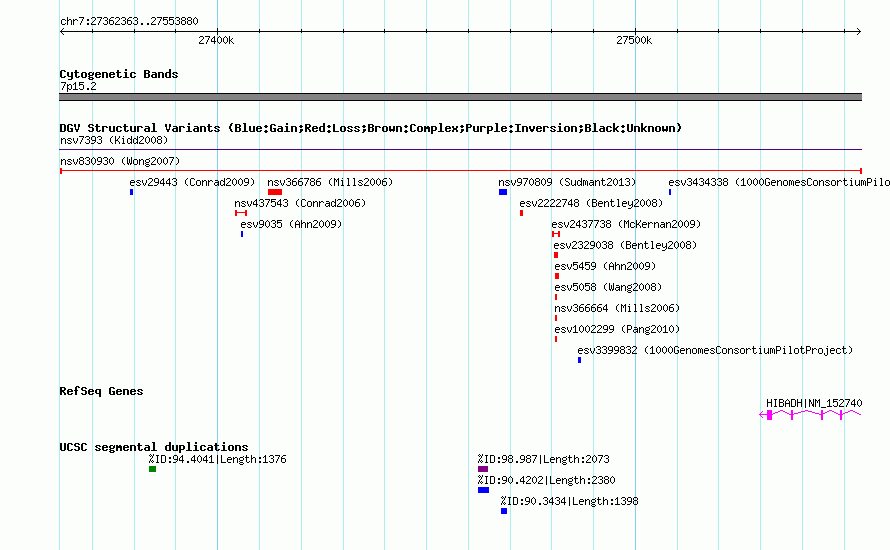890x550 pixels.
Task: Open esv5459 (Ahn2009) label
Action: pos(605,266)
